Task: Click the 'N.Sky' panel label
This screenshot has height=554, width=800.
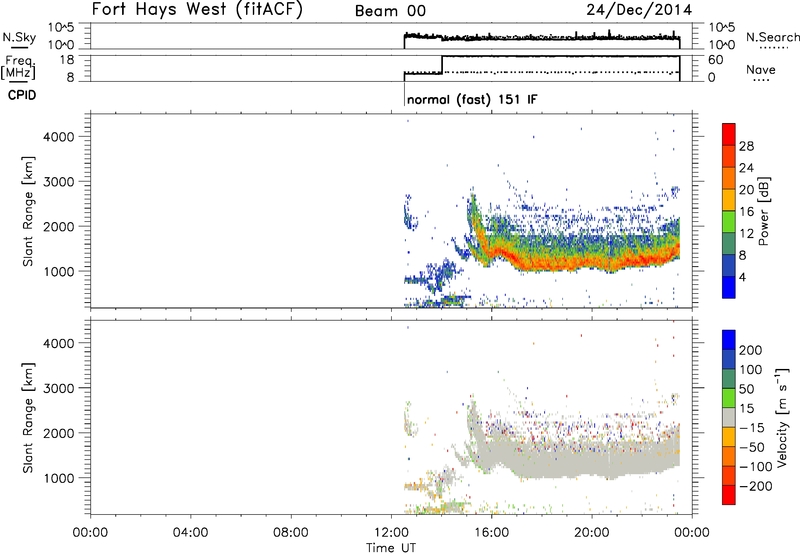Action: (19, 37)
